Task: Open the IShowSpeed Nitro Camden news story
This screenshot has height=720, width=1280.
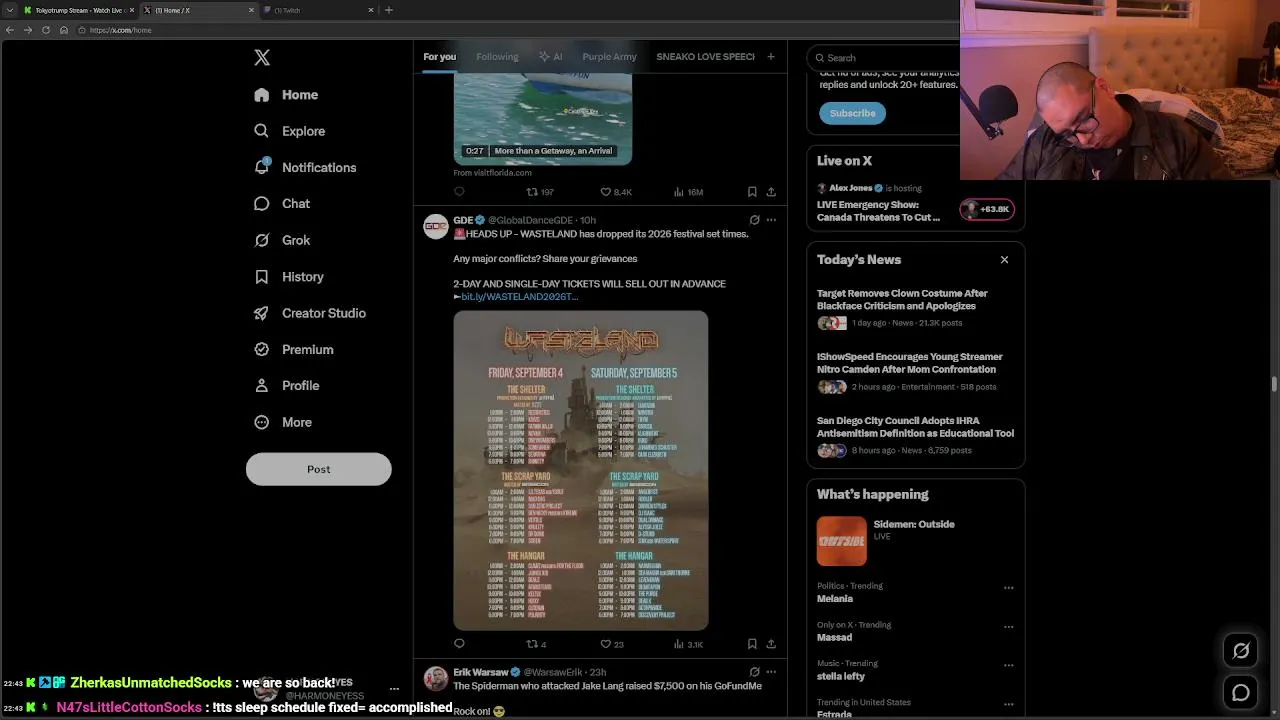Action: click(909, 363)
